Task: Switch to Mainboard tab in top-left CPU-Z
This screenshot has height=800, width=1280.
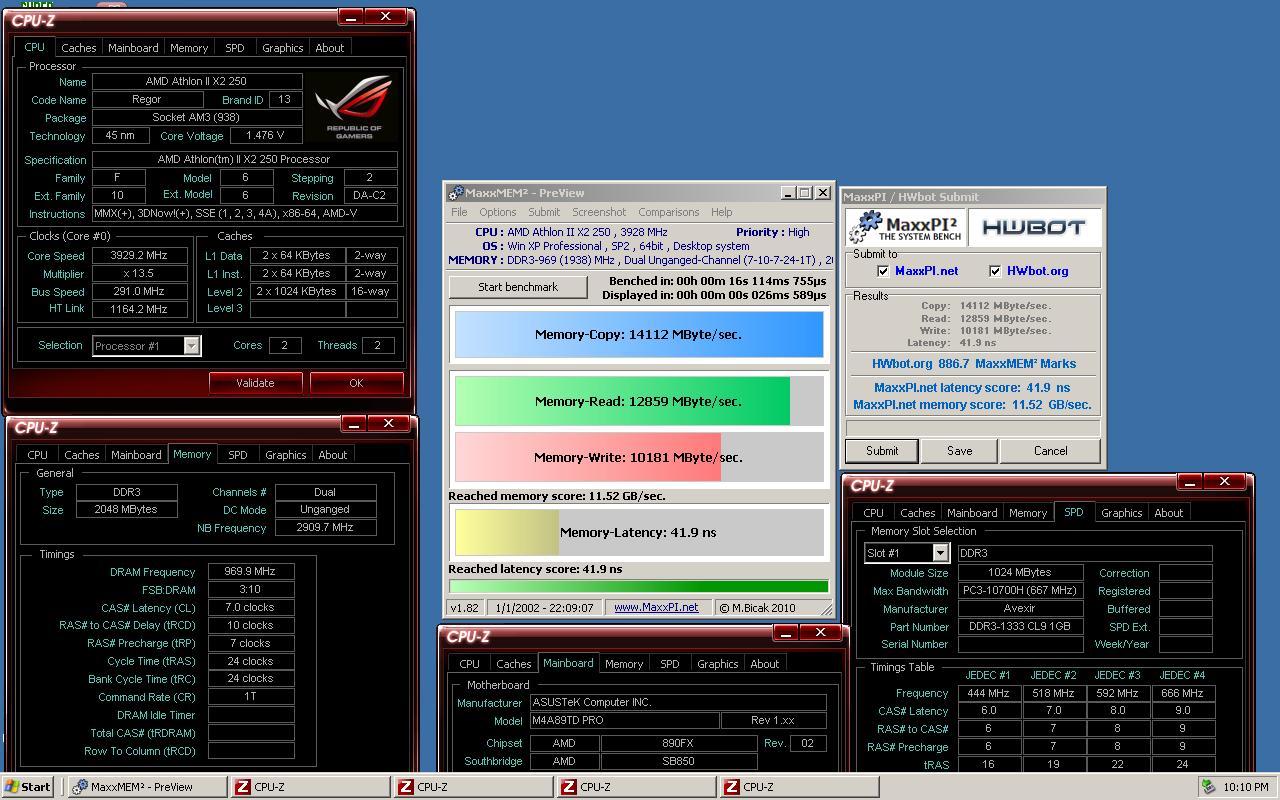Action: (x=133, y=48)
